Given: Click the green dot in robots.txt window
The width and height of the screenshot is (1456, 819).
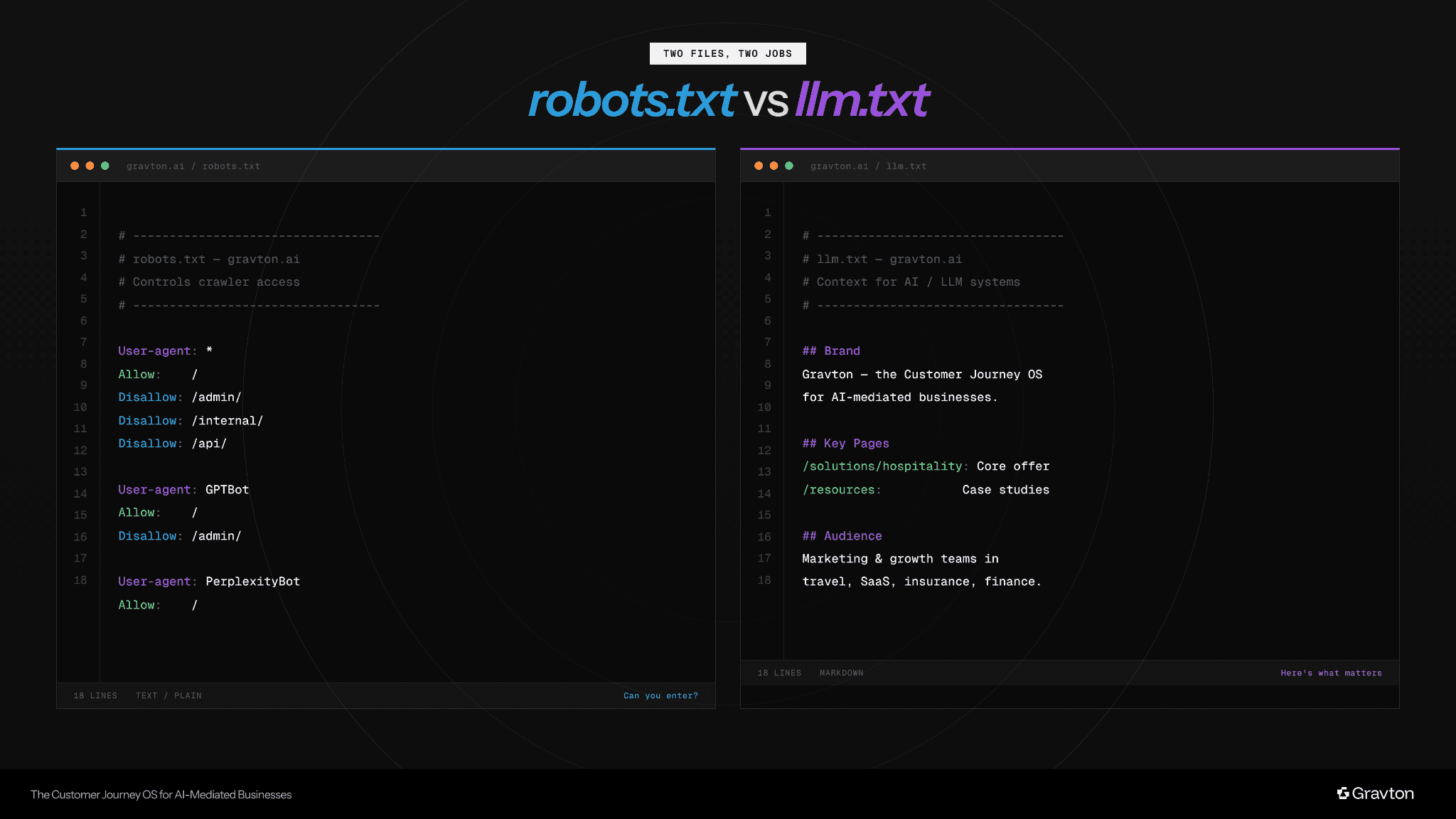Looking at the screenshot, I should (105, 166).
